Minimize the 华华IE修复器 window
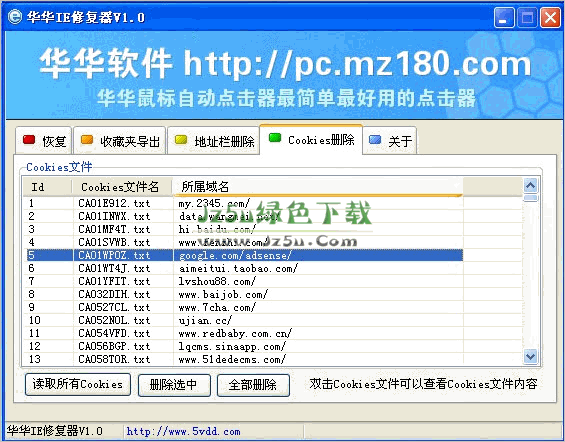The image size is (565, 442). 504,17
